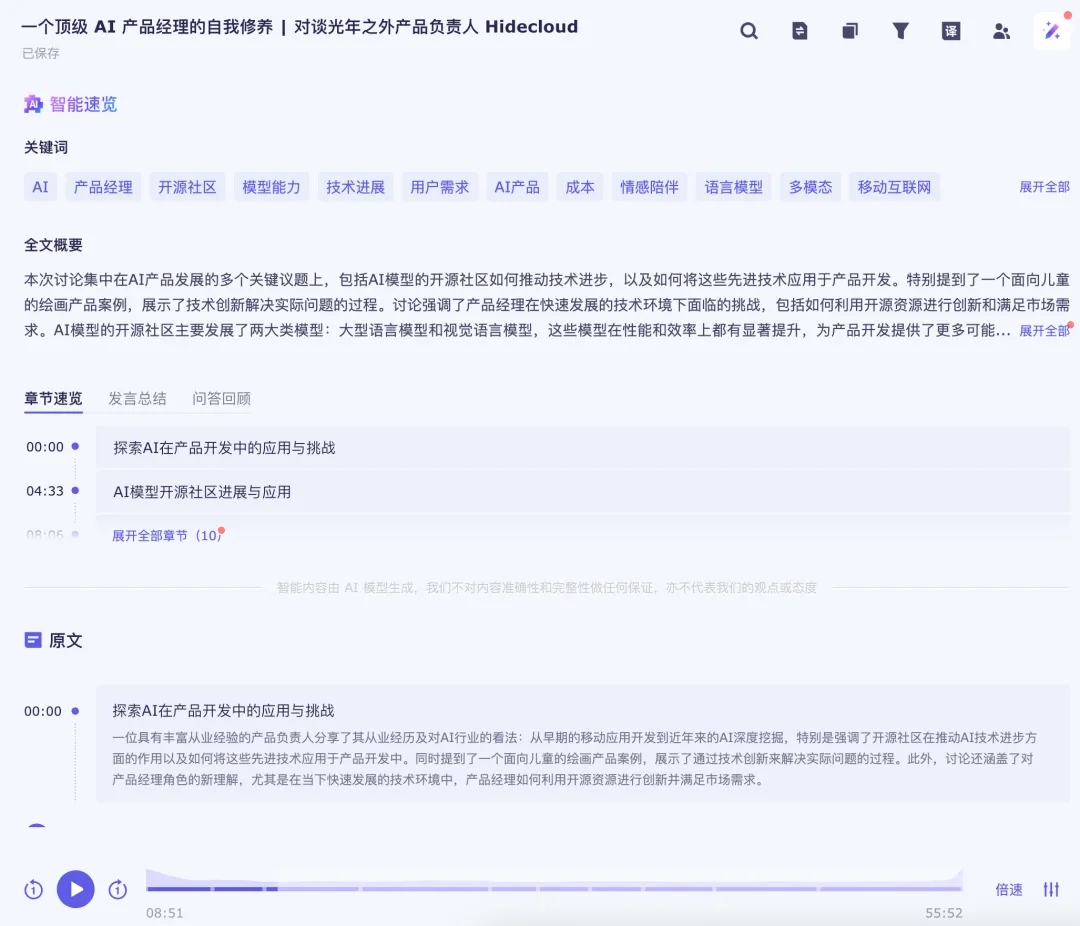Open the search icon in top toolbar
Image resolution: width=1080 pixels, height=926 pixels.
749,31
